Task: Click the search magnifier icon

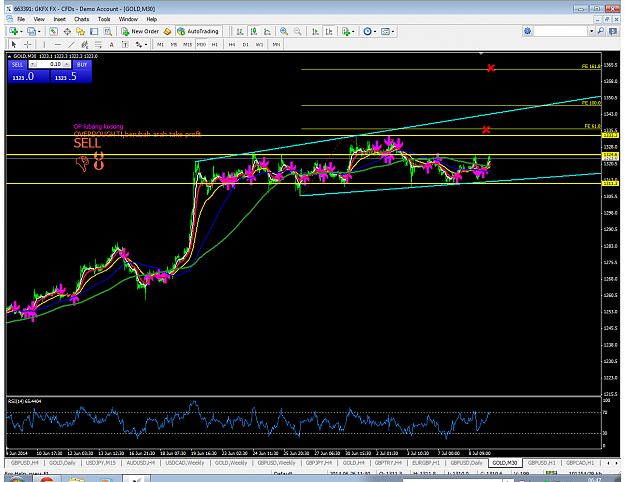Action: [601, 31]
